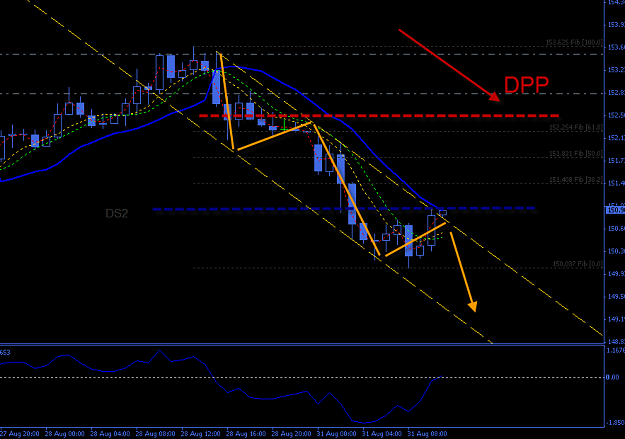This screenshot has height=439, width=625.
Task: Click the 28 Aug 00:00 time label
Action: click(65, 433)
